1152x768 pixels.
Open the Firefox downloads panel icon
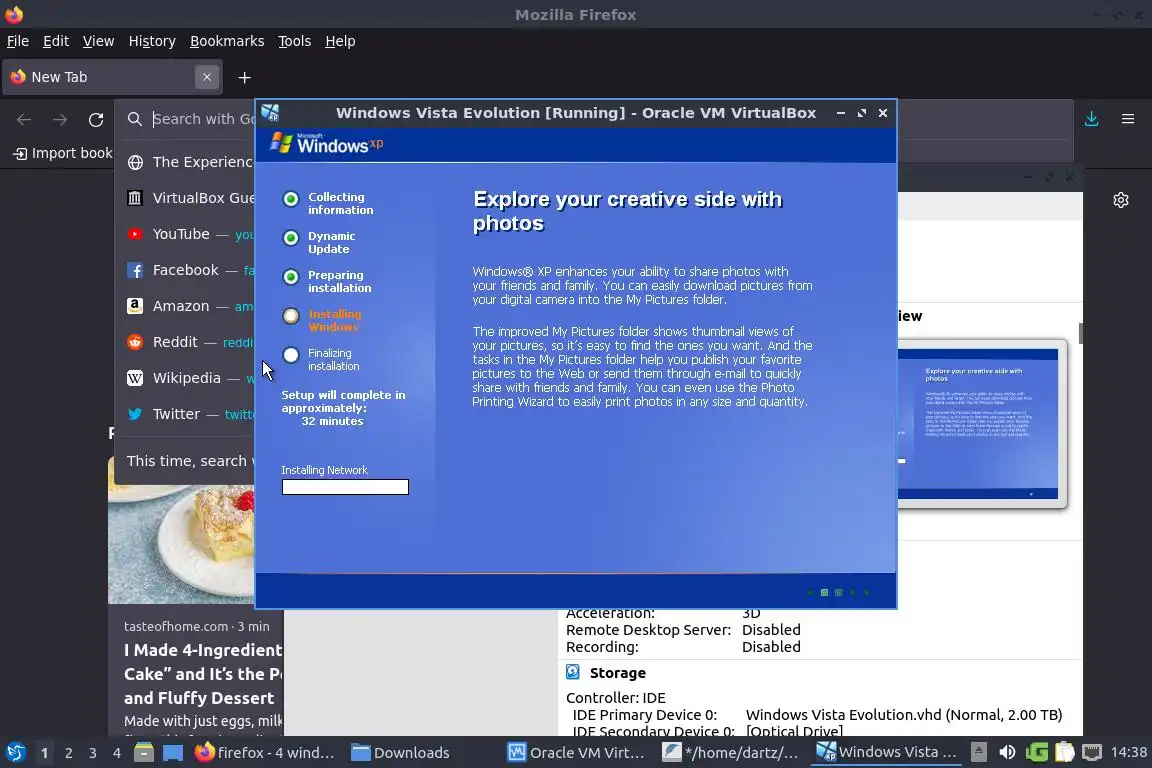(1092, 119)
